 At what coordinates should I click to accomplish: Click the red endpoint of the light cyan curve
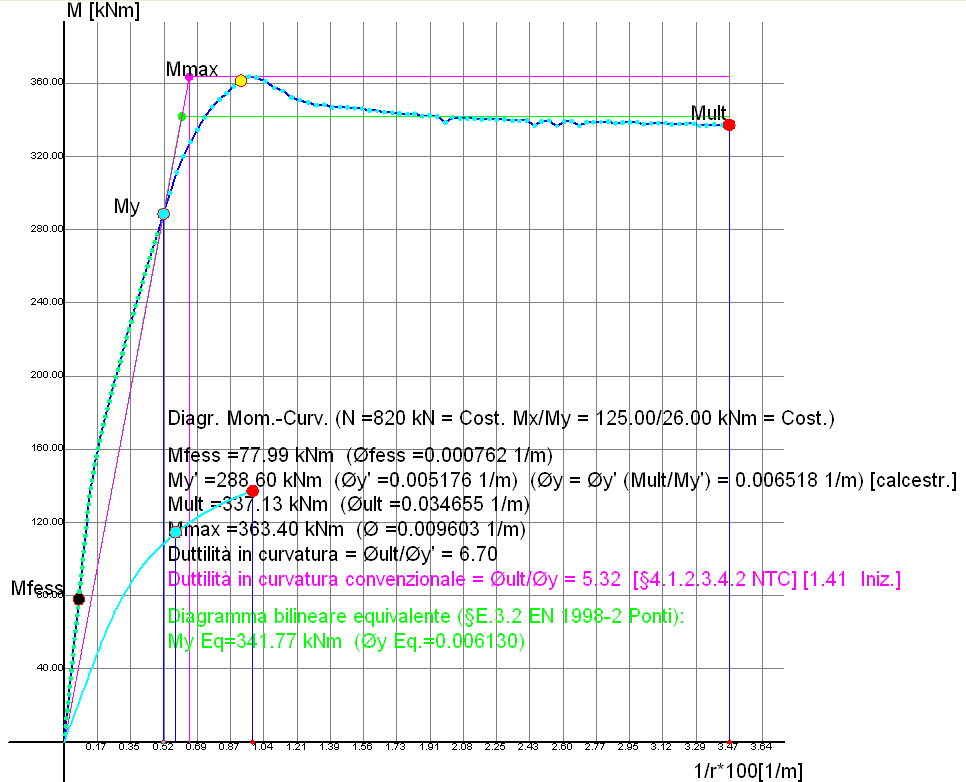point(253,491)
